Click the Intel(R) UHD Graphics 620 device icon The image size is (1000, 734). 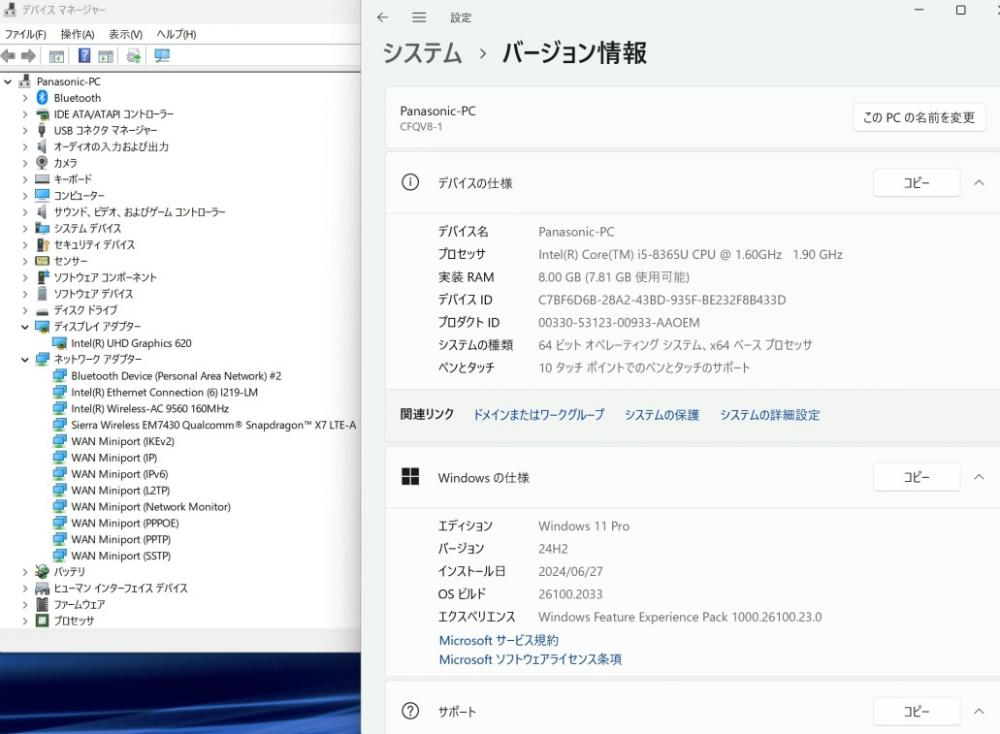(x=59, y=343)
